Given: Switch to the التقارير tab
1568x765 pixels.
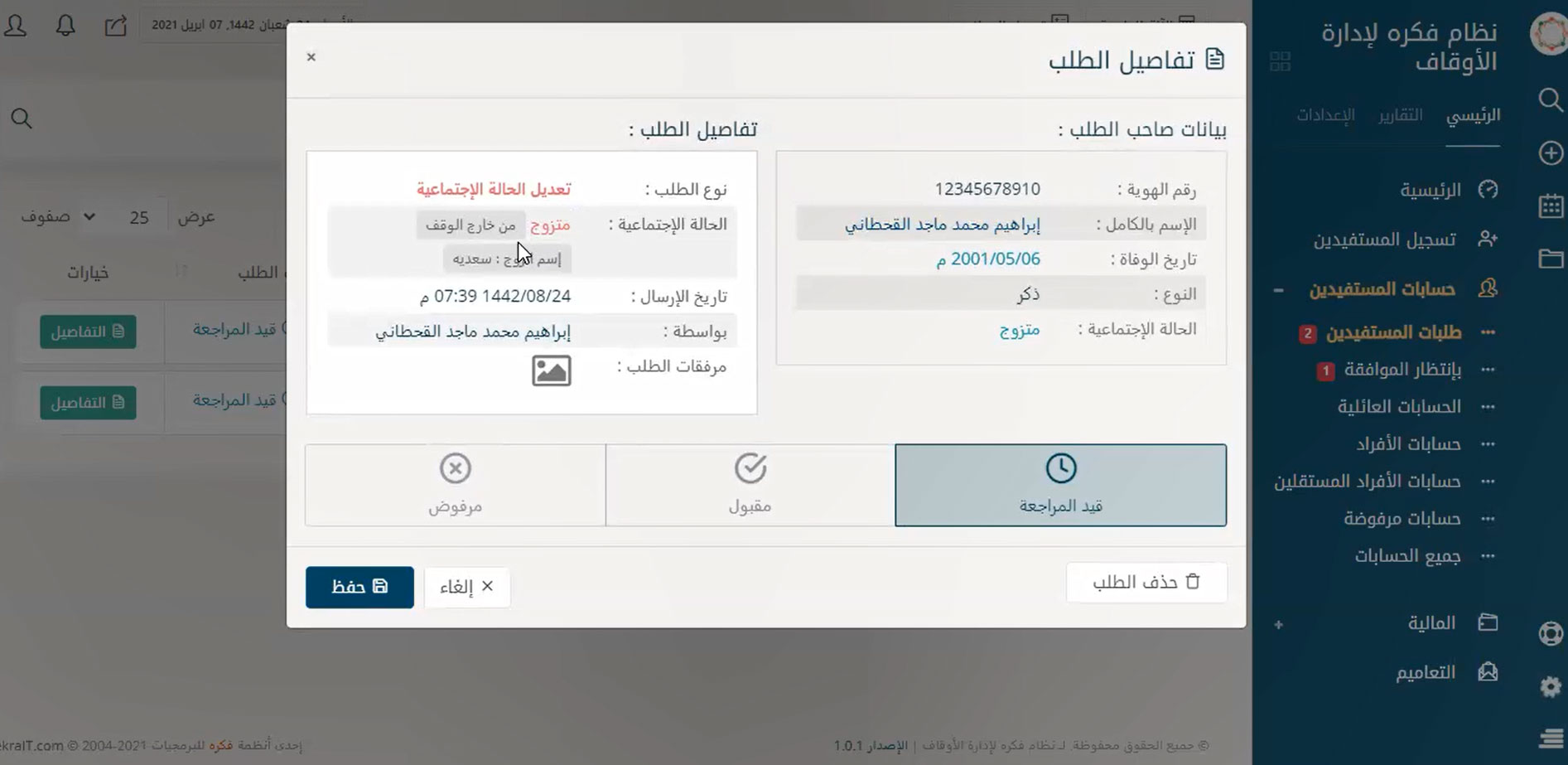Looking at the screenshot, I should click(x=1400, y=115).
